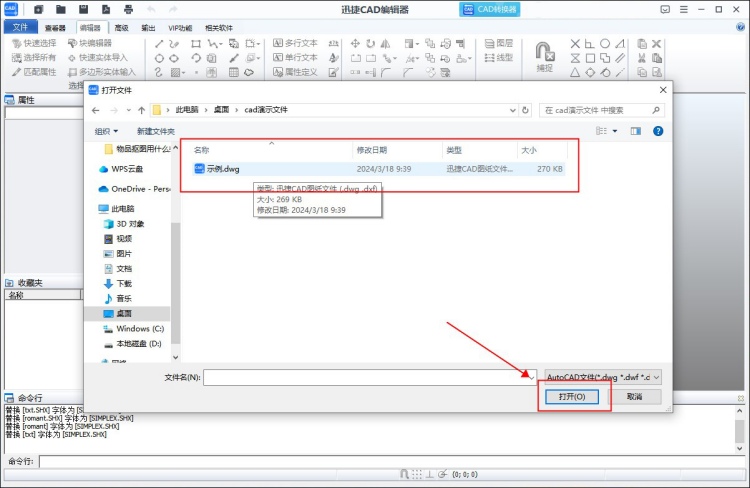Open the 文件 menu tab
The width and height of the screenshot is (750, 488).
pyautogui.click(x=20, y=27)
